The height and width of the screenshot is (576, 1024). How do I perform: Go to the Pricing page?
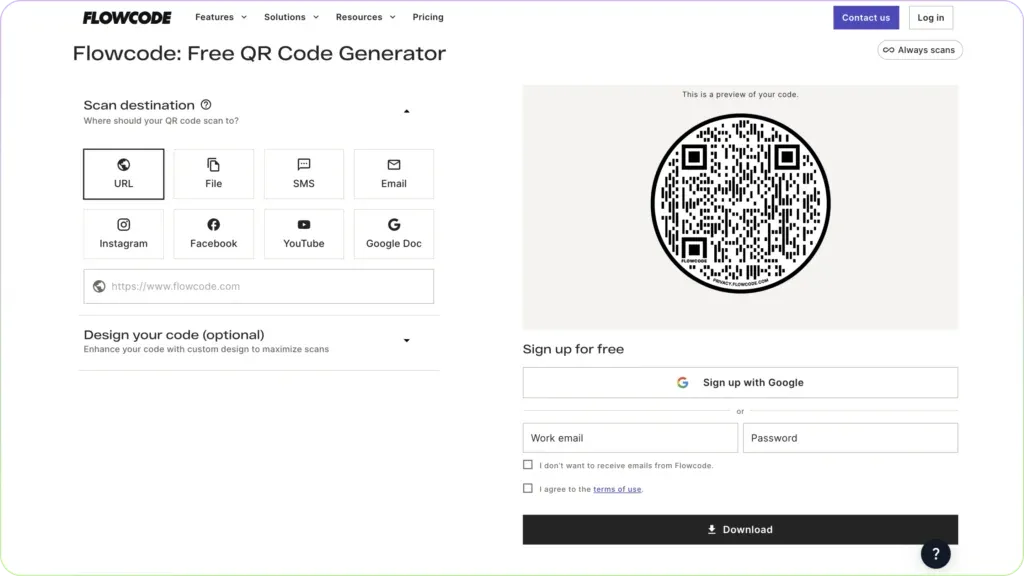pyautogui.click(x=427, y=17)
